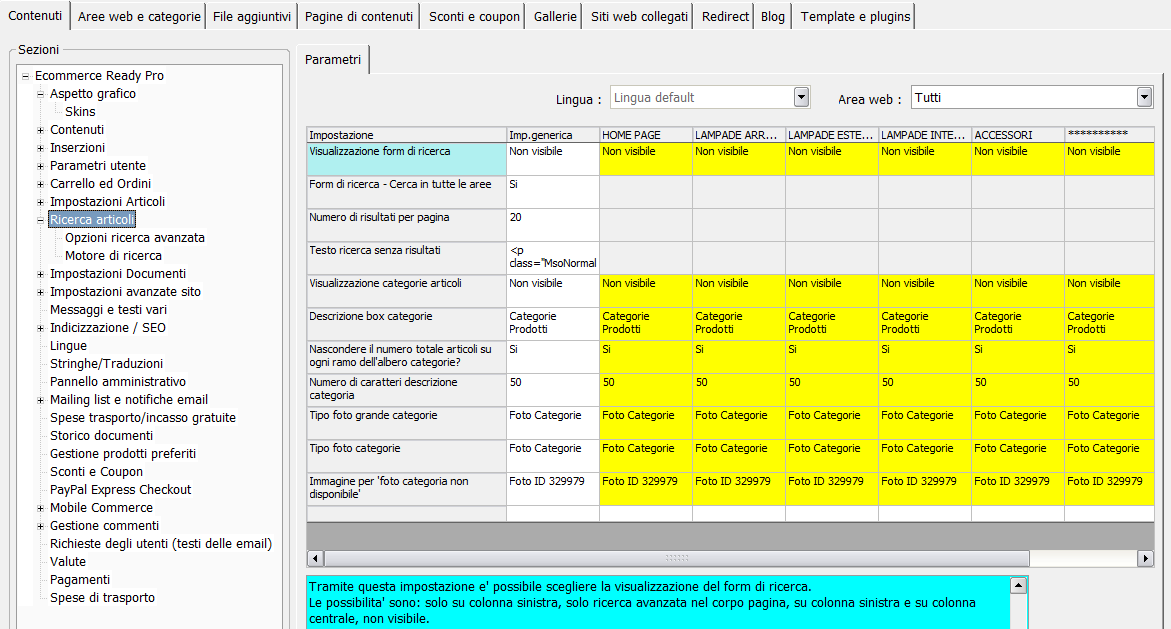Switch to the Gallerie tab
The image size is (1171, 629).
click(x=555, y=16)
